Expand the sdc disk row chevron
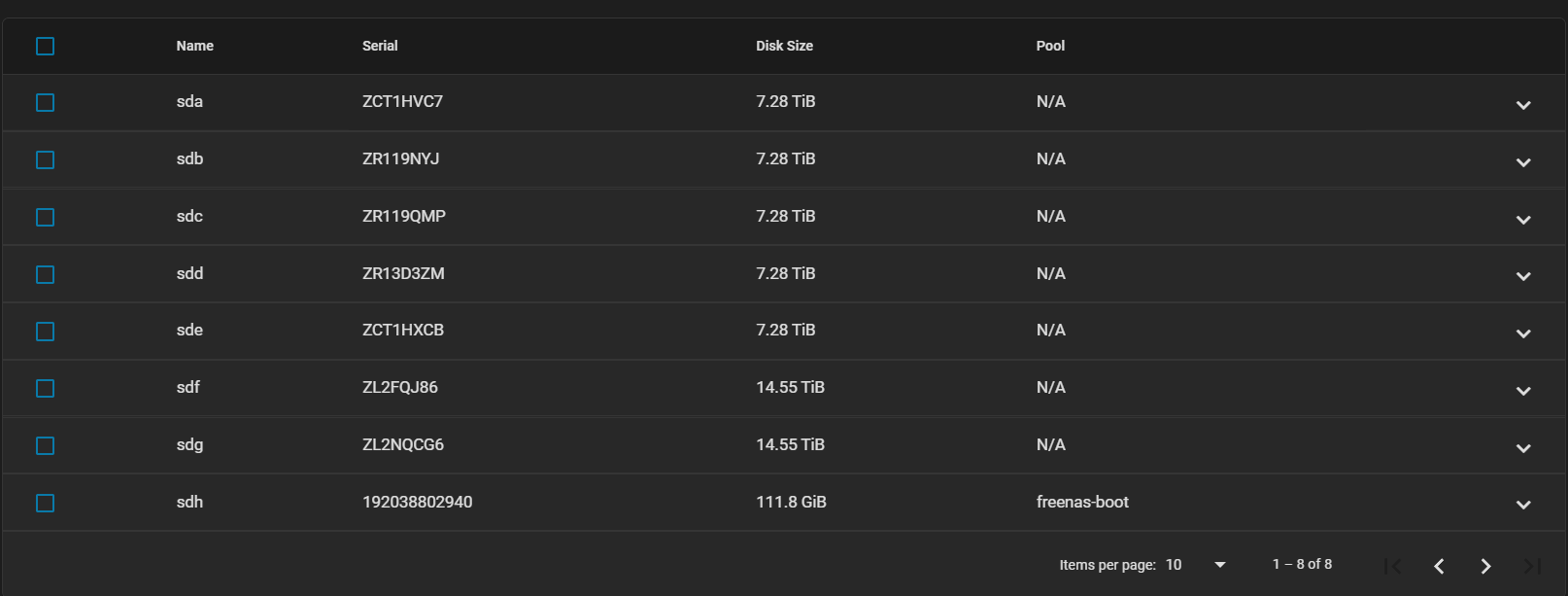This screenshot has height=596, width=1568. pos(1523,220)
